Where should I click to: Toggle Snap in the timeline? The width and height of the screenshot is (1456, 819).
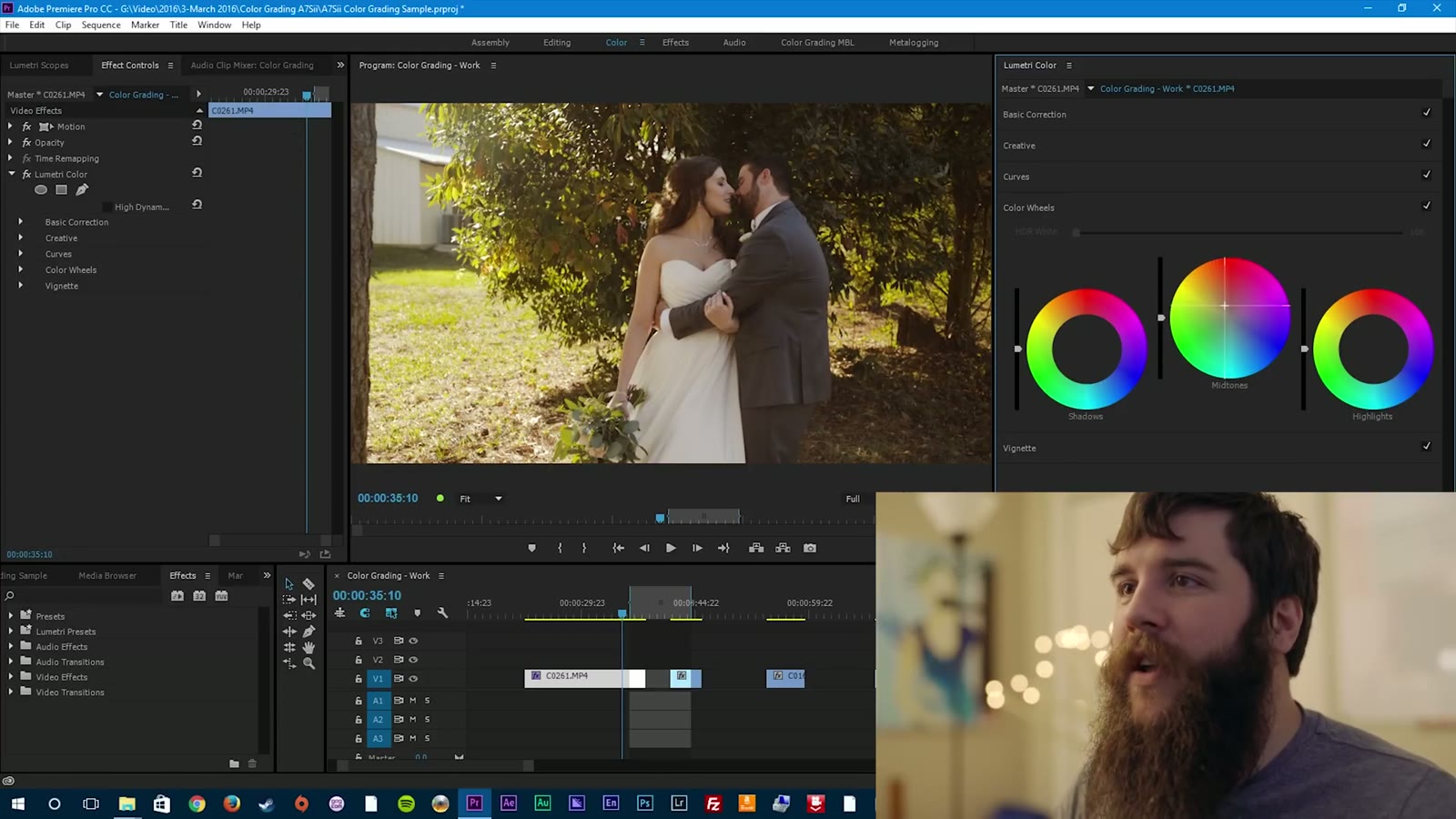365,613
